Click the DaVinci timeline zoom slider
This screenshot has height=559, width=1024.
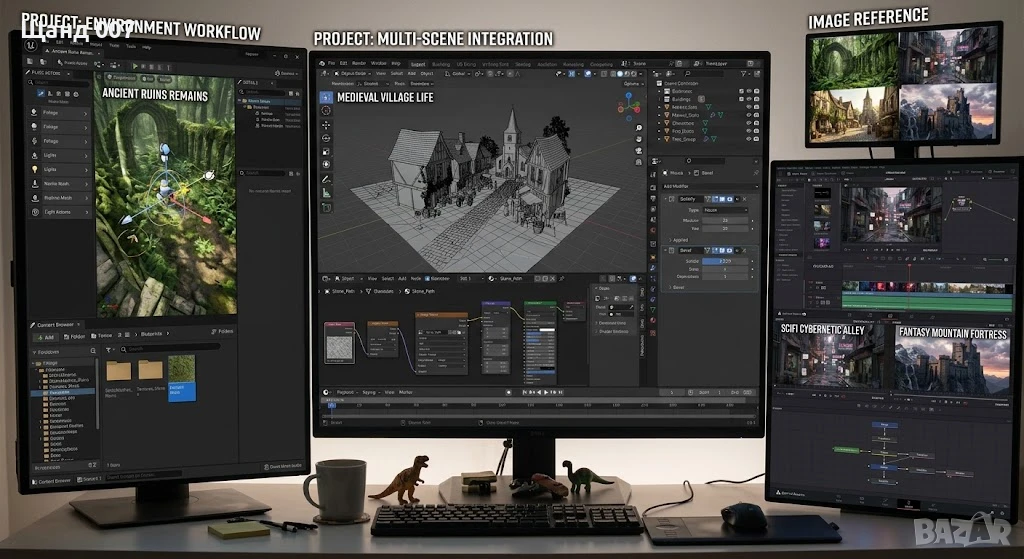pyautogui.click(x=995, y=259)
